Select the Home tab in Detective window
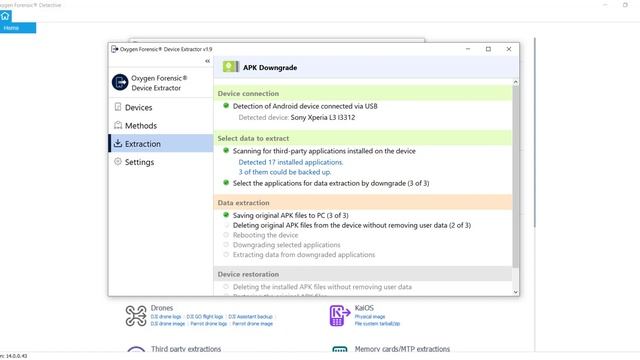The height and width of the screenshot is (360, 640). [x=18, y=28]
